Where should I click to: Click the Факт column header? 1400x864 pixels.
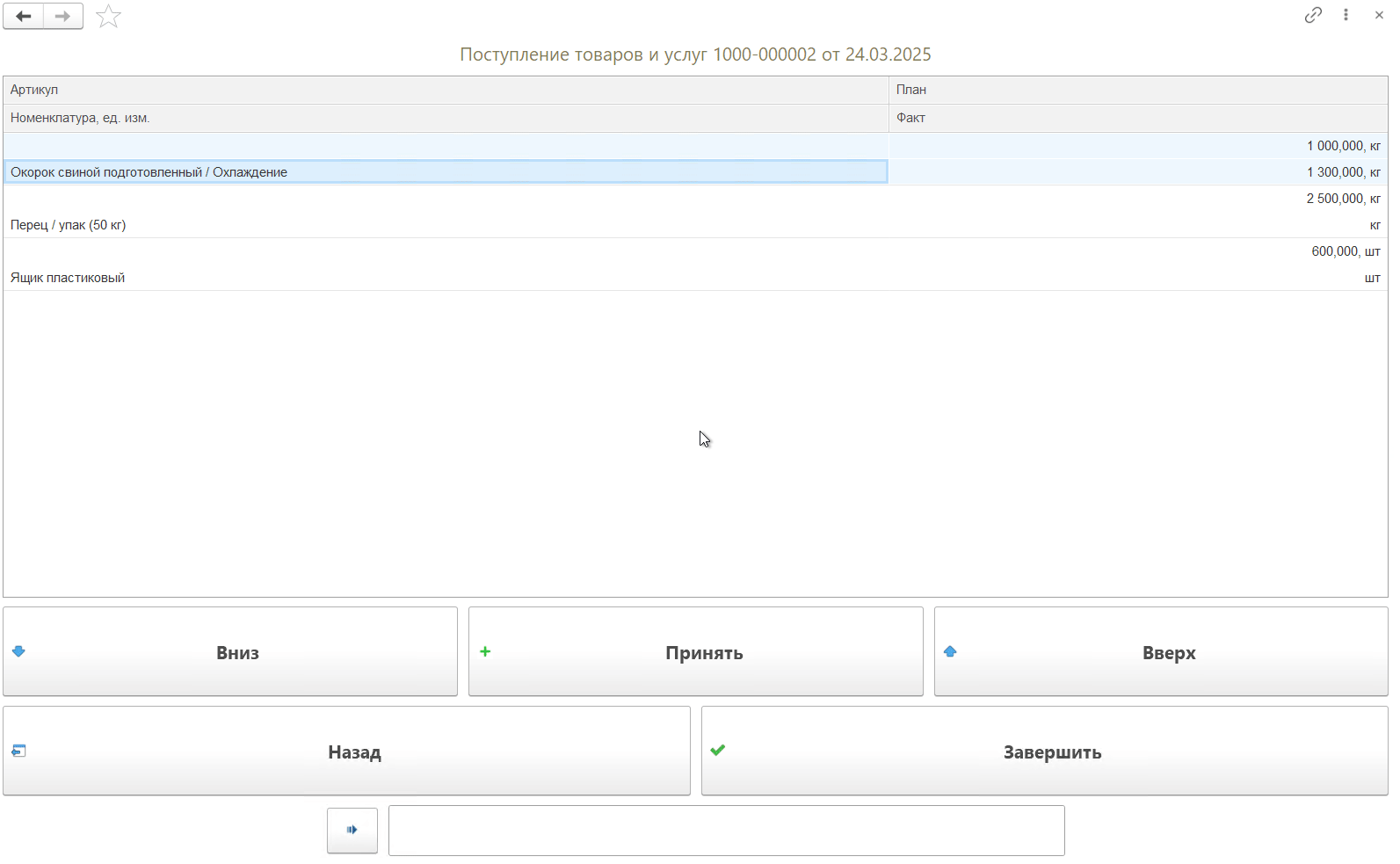tap(1137, 118)
